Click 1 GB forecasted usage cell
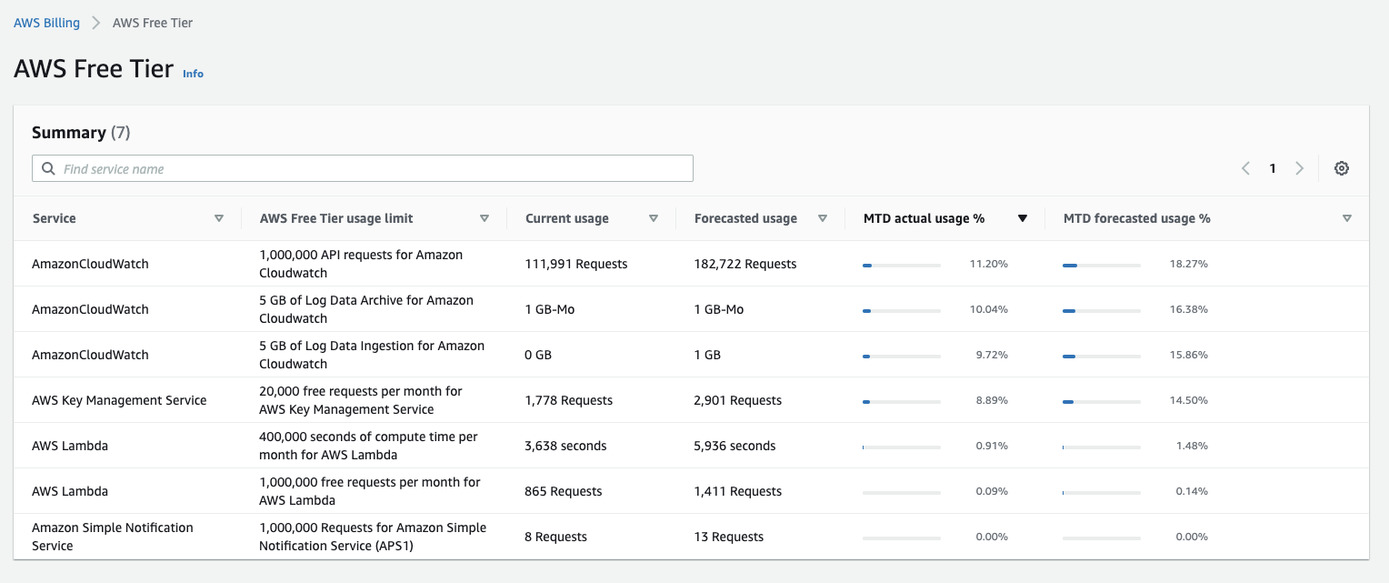Screen dimensions: 1389x583 pyautogui.click(x=707, y=355)
